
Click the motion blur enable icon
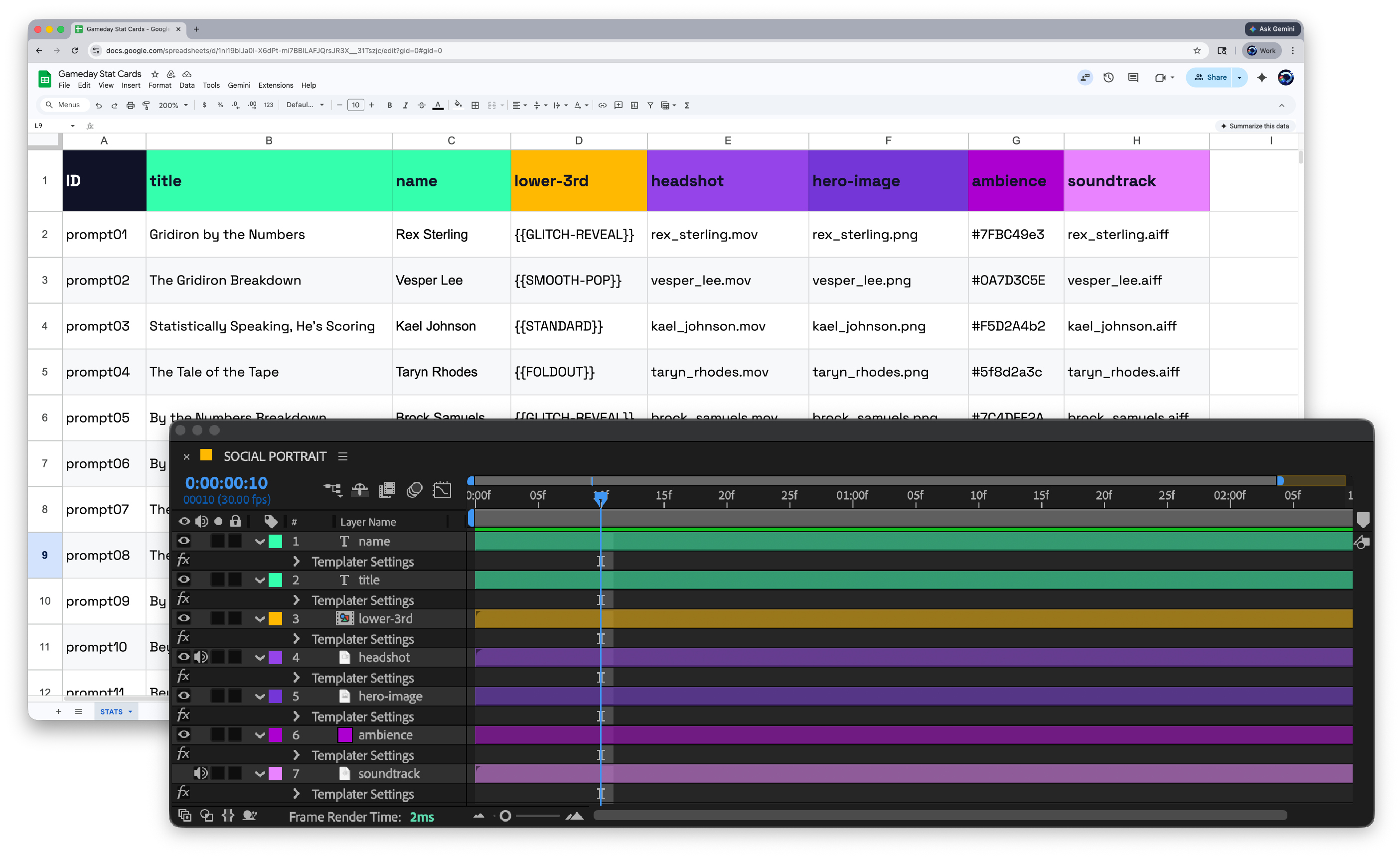[414, 490]
